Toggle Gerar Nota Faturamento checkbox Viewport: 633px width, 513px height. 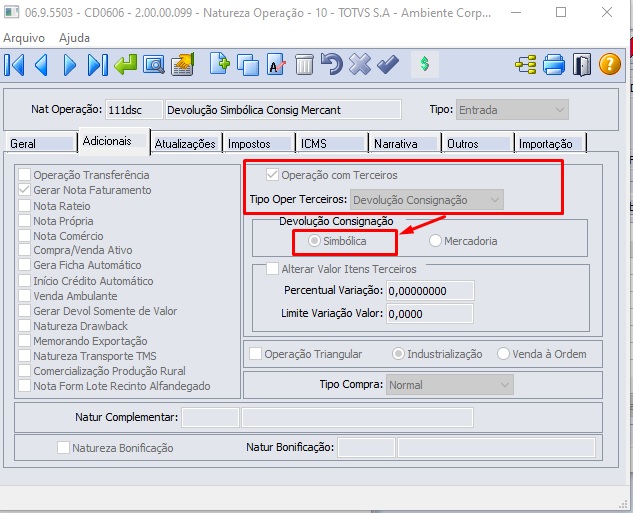(25, 190)
